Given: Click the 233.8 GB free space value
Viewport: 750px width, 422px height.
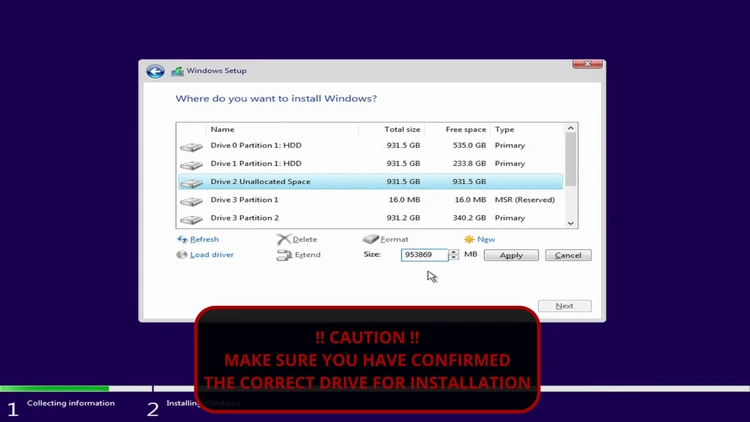Looking at the screenshot, I should [x=469, y=164].
